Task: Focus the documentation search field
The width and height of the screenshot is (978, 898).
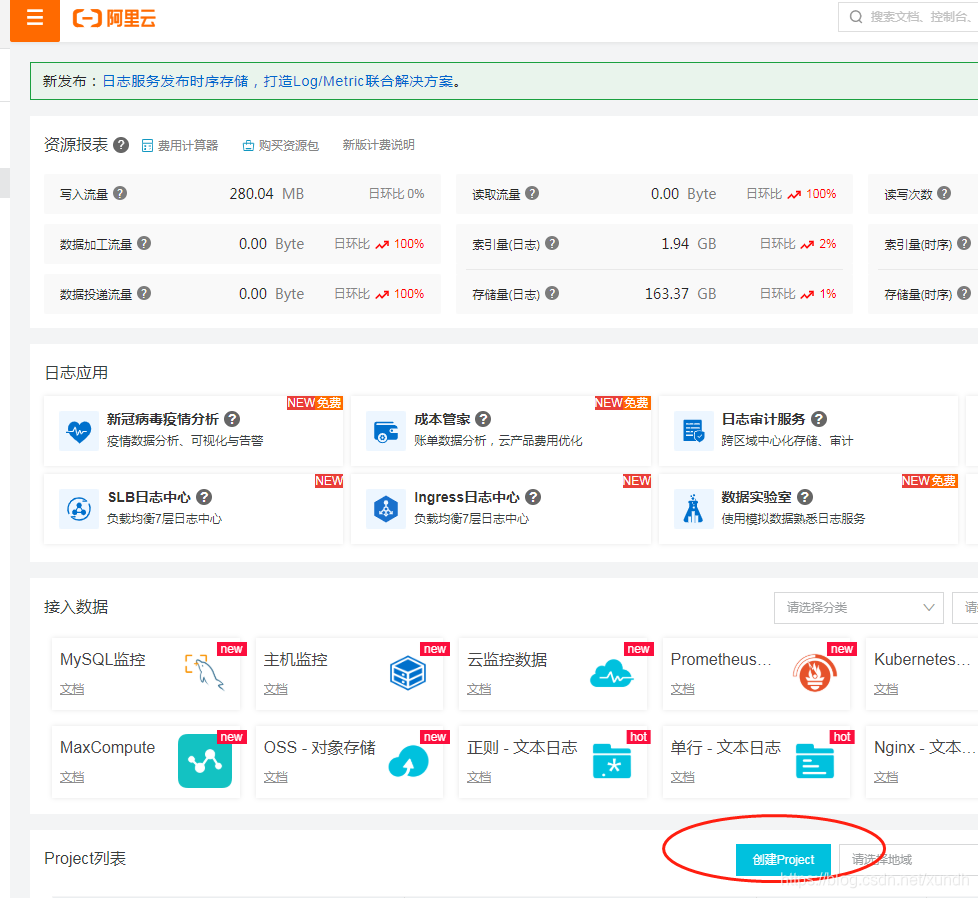Action: [x=908, y=17]
